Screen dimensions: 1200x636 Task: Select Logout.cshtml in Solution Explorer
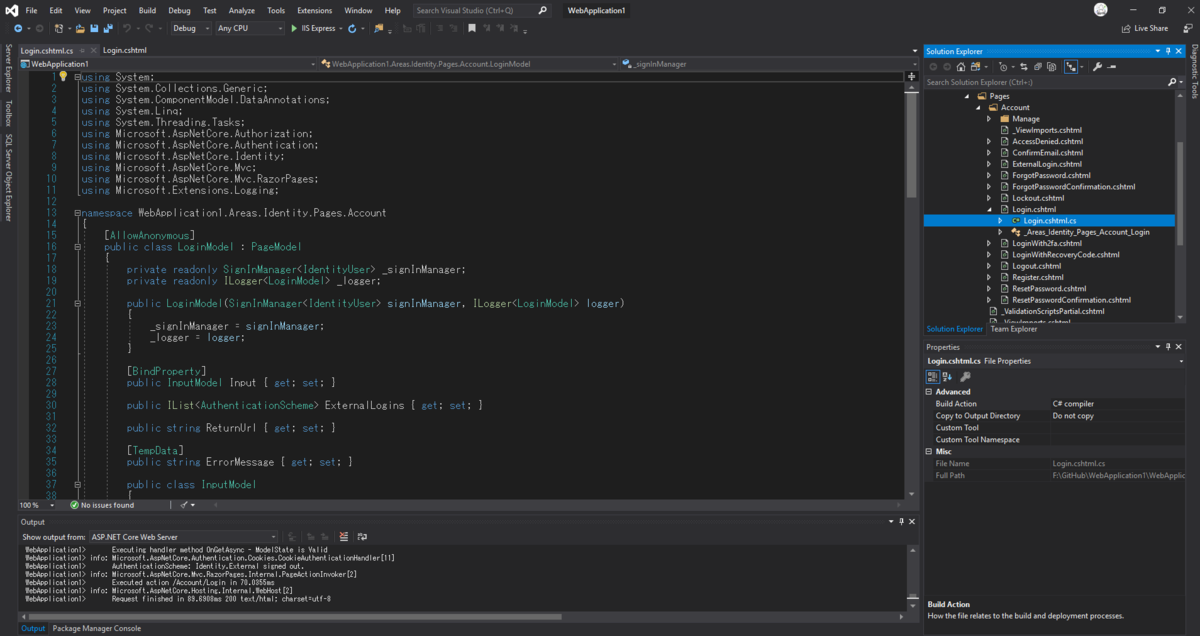coord(1036,266)
